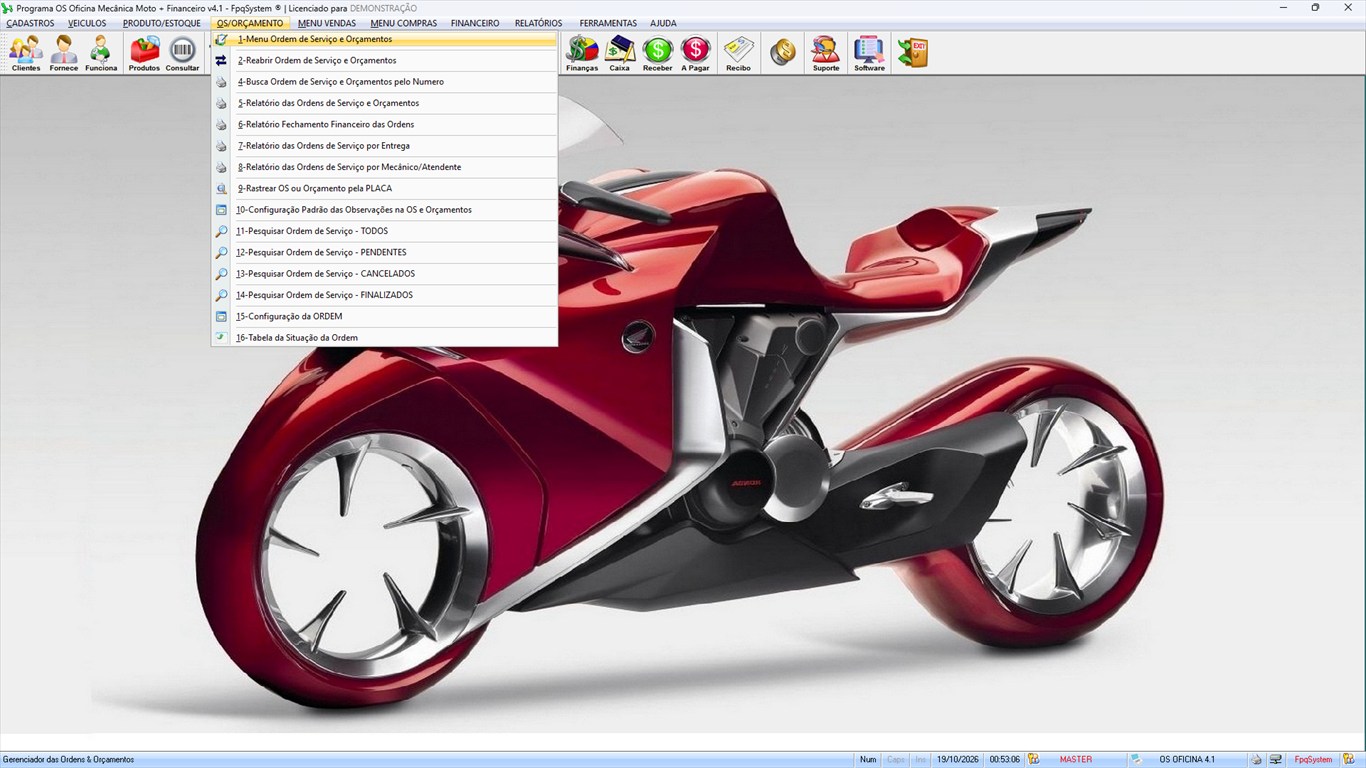
Task: Click the green Receber dollar icon
Action: pyautogui.click(x=658, y=53)
